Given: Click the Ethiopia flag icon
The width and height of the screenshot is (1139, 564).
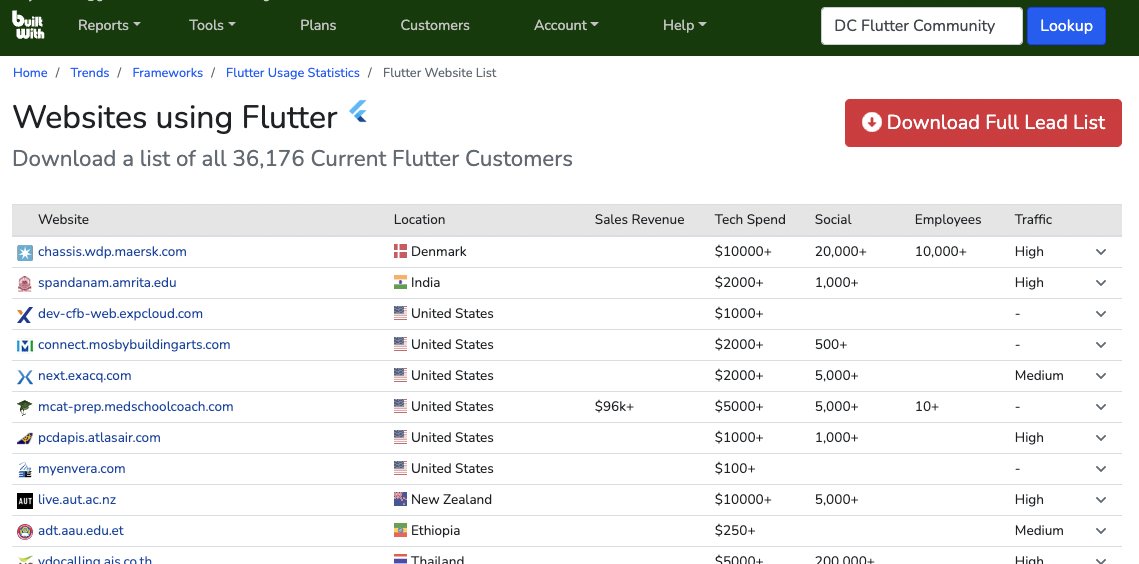Looking at the screenshot, I should [400, 531].
